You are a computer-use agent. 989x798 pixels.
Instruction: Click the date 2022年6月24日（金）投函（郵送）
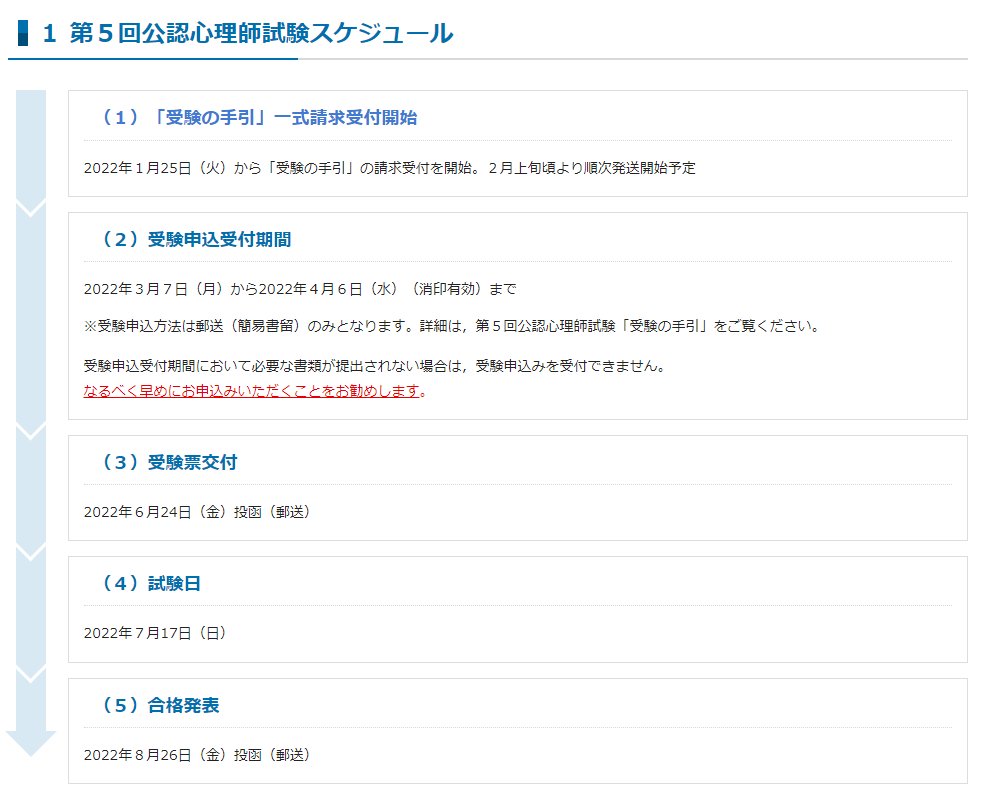tap(197, 512)
